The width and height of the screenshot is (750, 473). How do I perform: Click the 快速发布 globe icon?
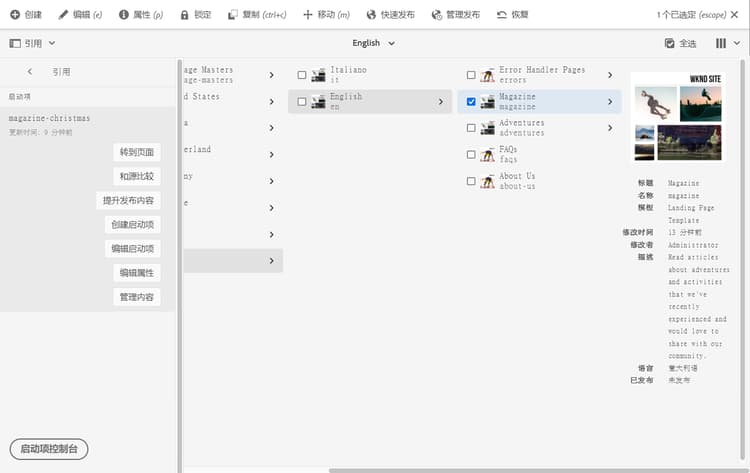371,15
